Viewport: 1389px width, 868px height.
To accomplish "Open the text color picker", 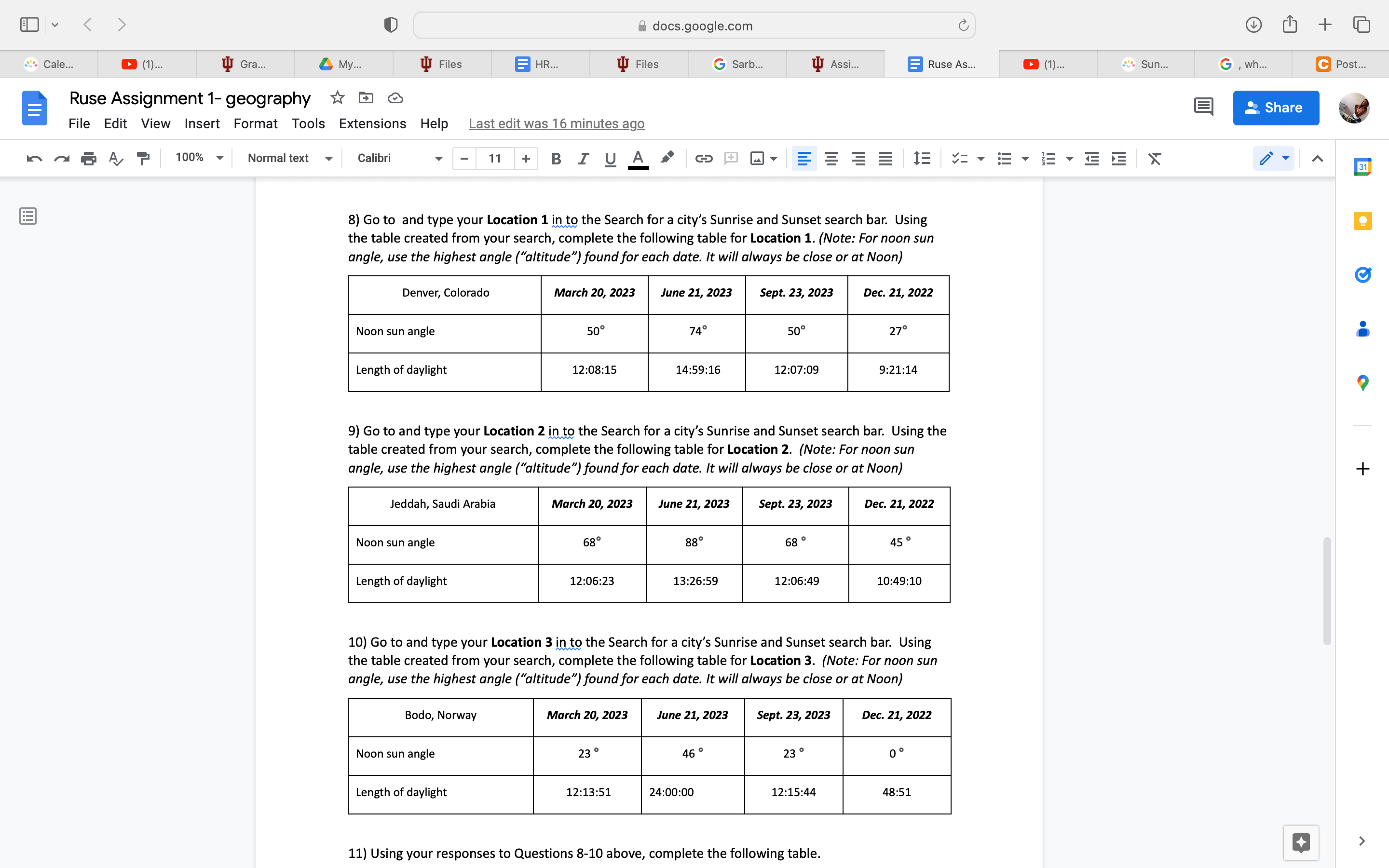I will point(638,159).
